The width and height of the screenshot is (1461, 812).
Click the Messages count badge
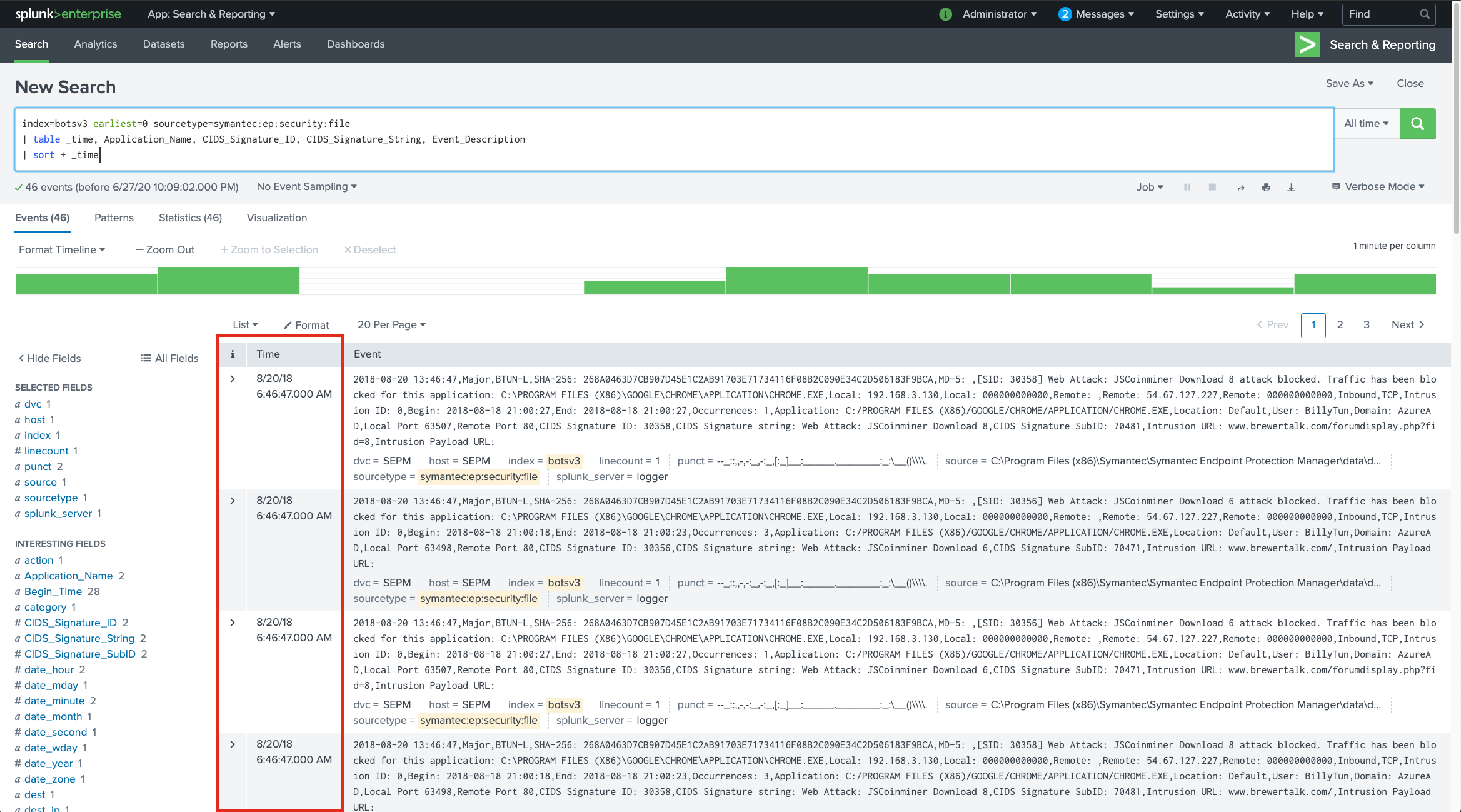coord(1065,14)
